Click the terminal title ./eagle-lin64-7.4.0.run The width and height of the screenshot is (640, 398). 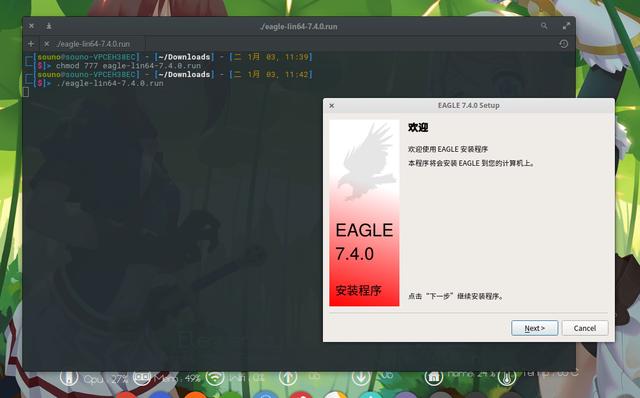(x=298, y=27)
